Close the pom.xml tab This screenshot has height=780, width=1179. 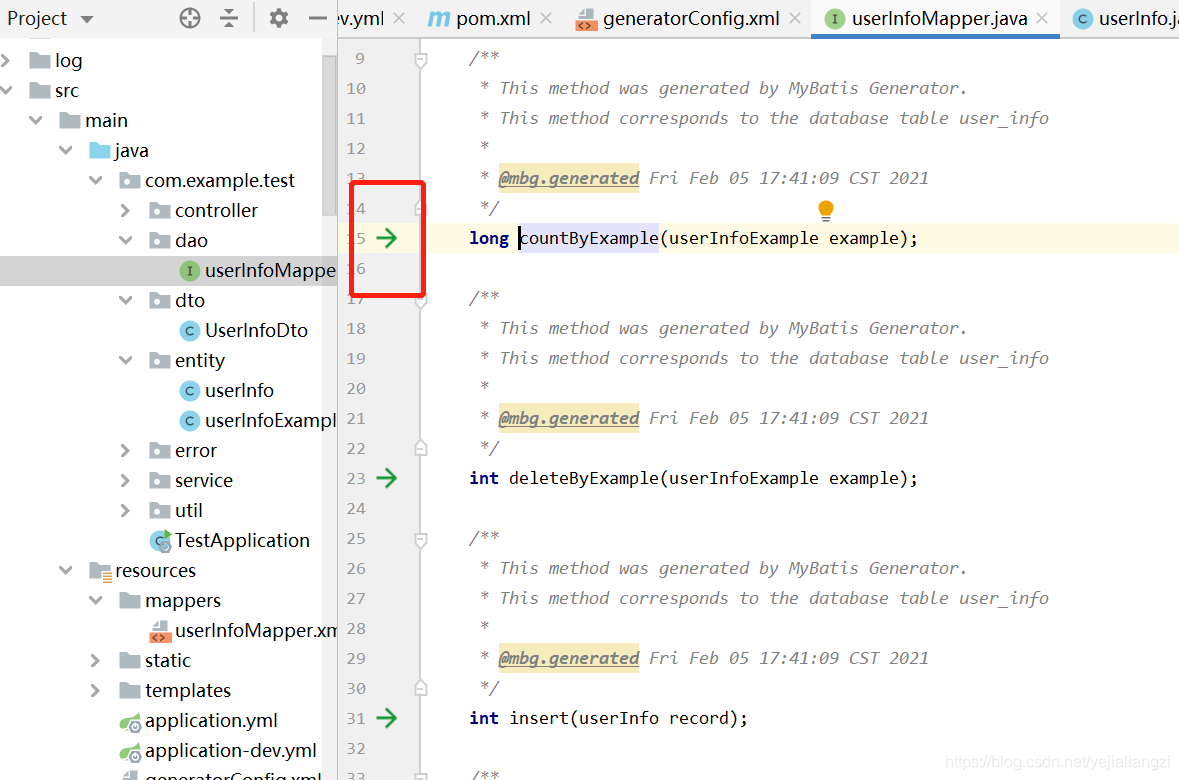546,18
